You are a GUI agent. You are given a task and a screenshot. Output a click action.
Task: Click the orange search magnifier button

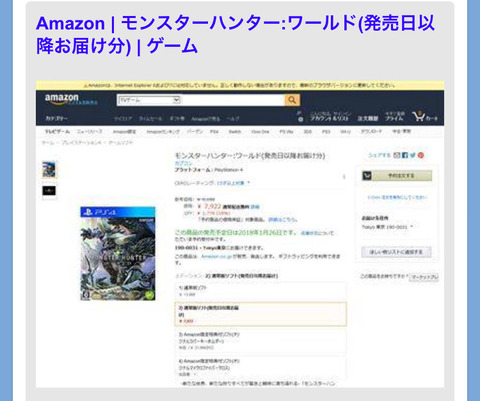(292, 100)
